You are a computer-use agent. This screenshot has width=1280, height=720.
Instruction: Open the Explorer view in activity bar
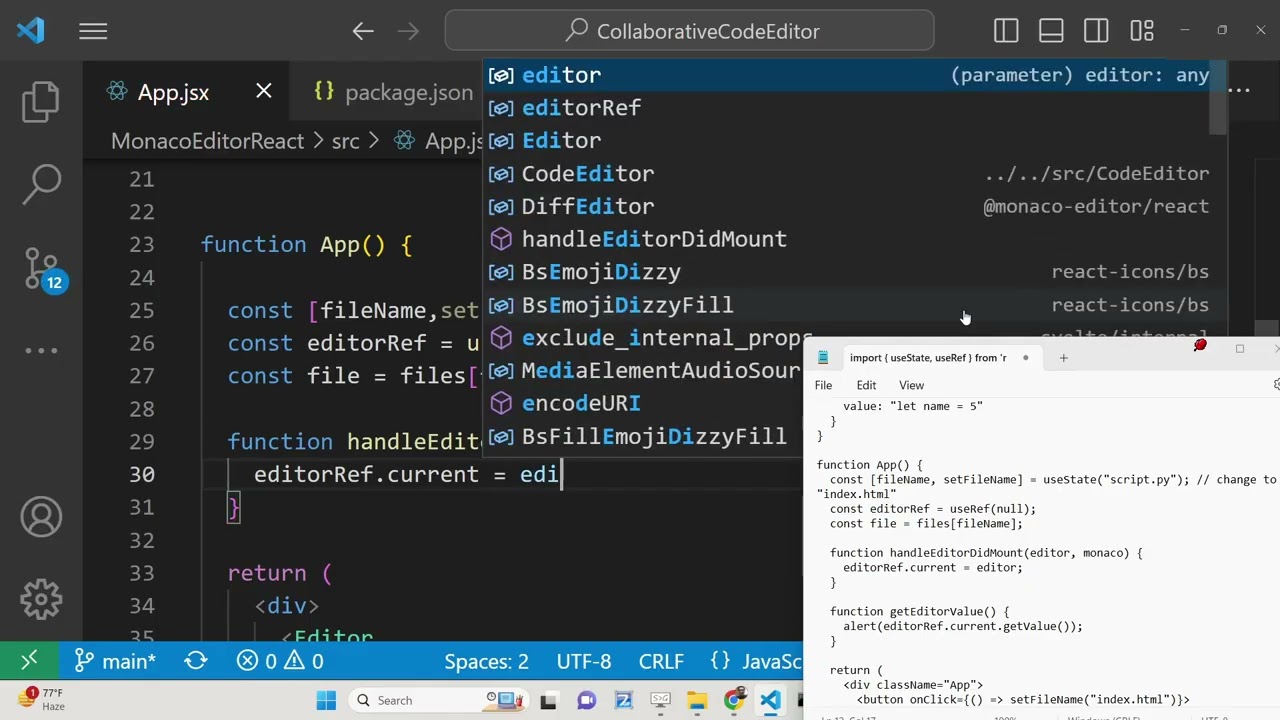pos(41,102)
